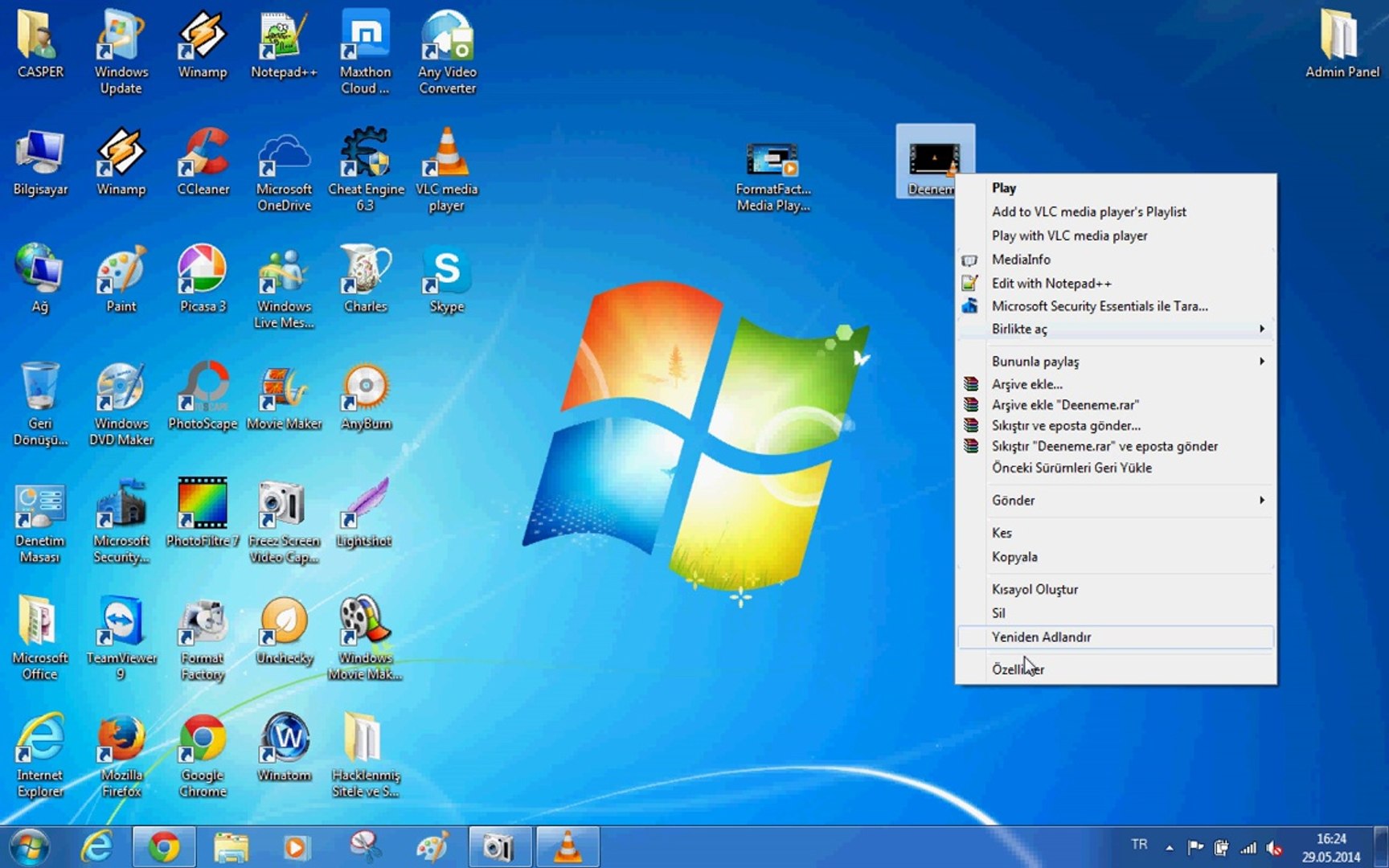This screenshot has height=868, width=1389.
Task: Choose Edit with Notepad++
Action: tap(1116, 283)
